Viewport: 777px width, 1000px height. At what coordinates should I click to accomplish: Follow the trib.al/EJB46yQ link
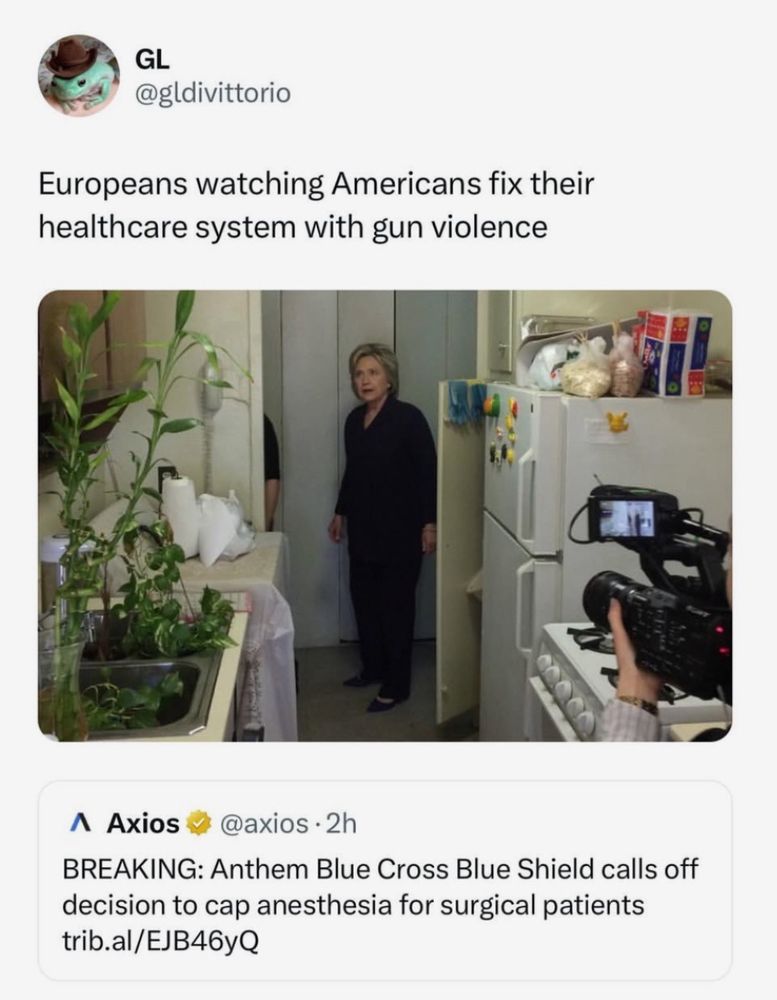(x=160, y=941)
